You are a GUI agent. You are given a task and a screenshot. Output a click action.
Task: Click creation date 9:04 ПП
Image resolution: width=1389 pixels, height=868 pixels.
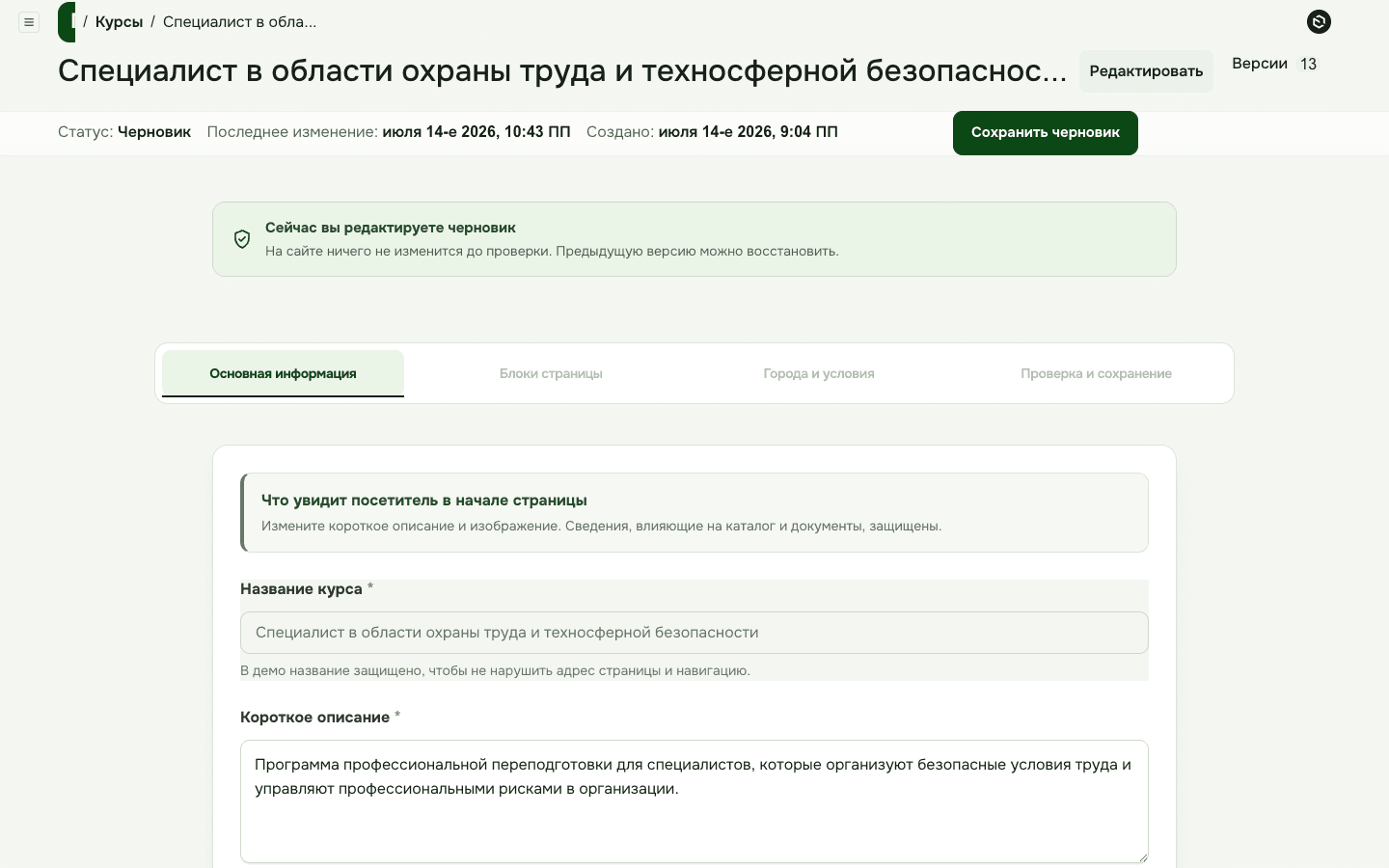tap(748, 132)
